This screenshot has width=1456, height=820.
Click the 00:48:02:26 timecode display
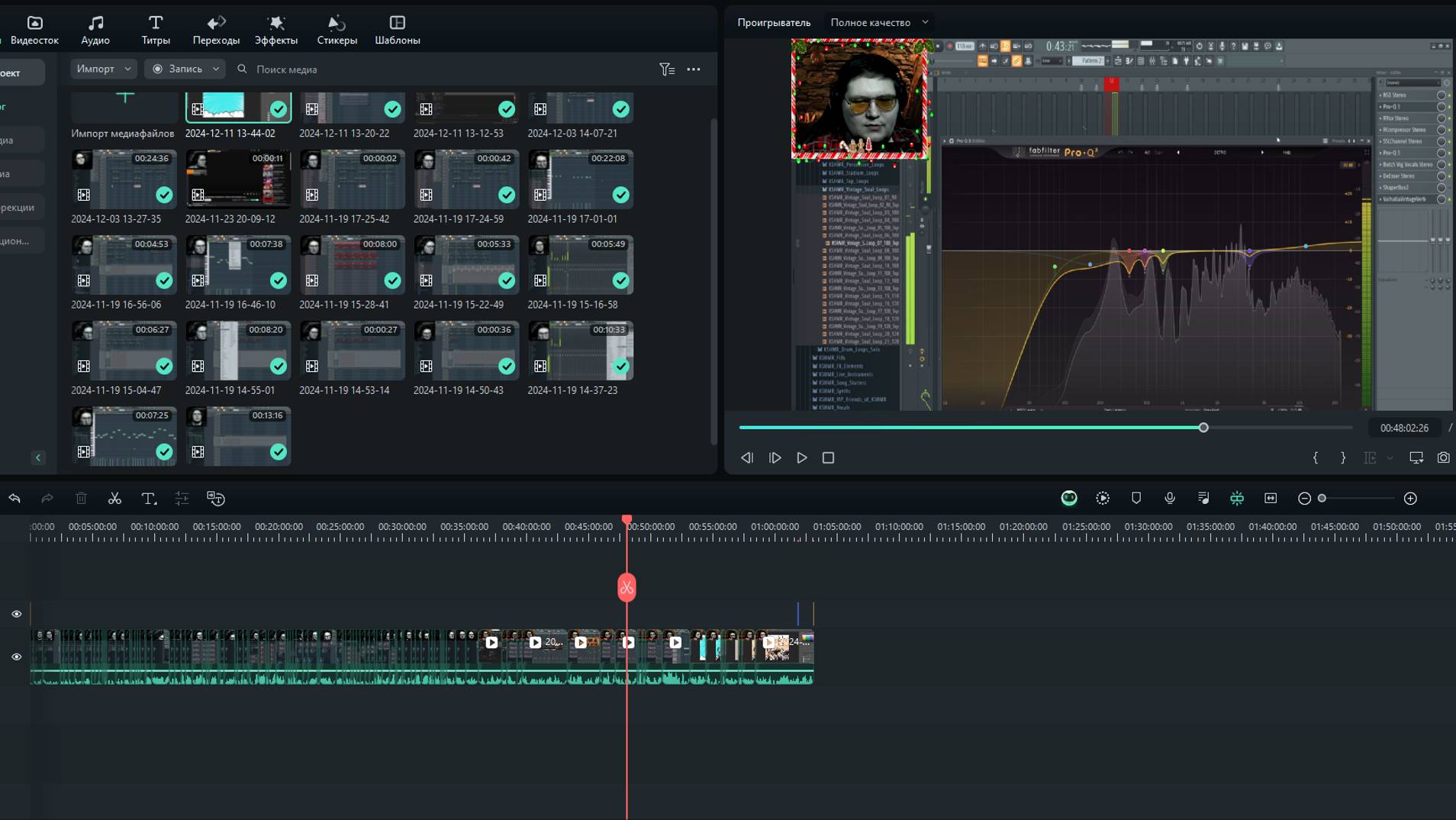[1404, 428]
